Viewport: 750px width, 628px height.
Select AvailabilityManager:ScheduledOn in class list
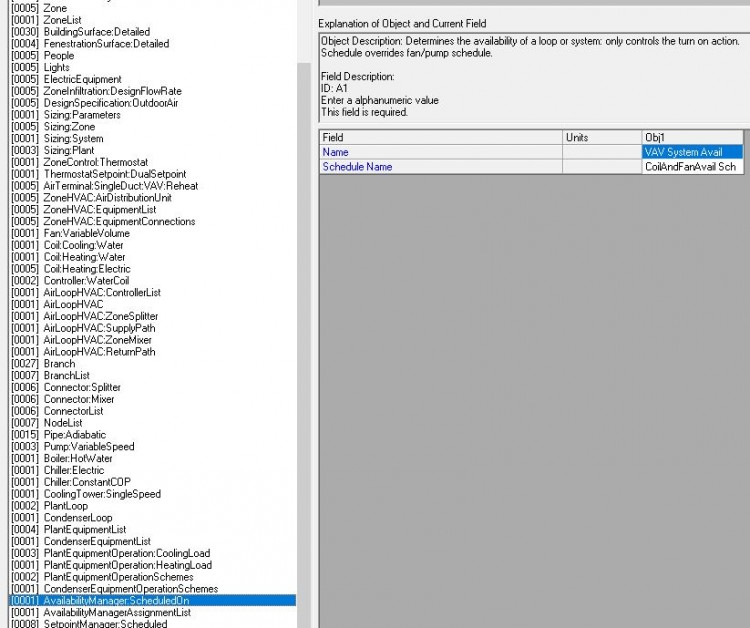116,601
